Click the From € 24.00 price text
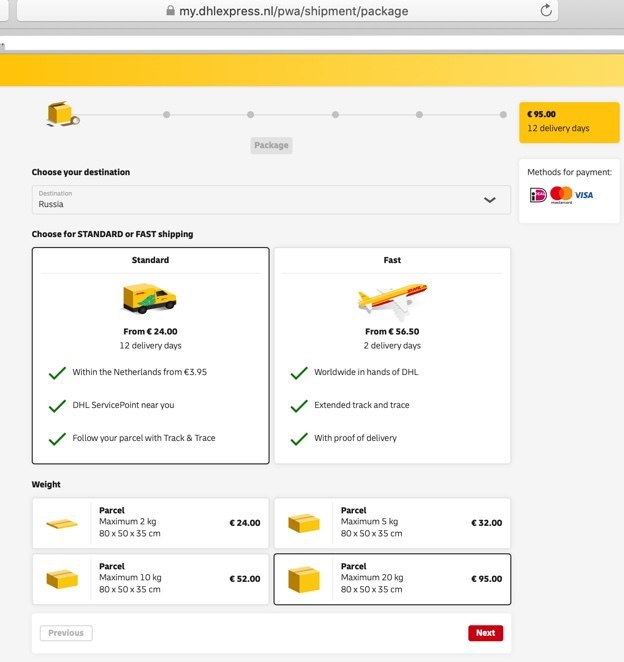The image size is (624, 662). click(x=150, y=331)
